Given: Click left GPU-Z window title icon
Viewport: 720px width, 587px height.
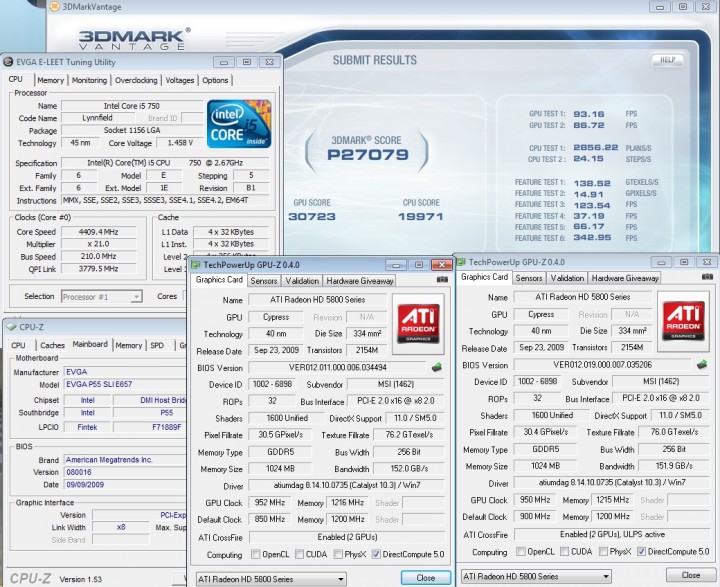Looking at the screenshot, I should [x=196, y=265].
